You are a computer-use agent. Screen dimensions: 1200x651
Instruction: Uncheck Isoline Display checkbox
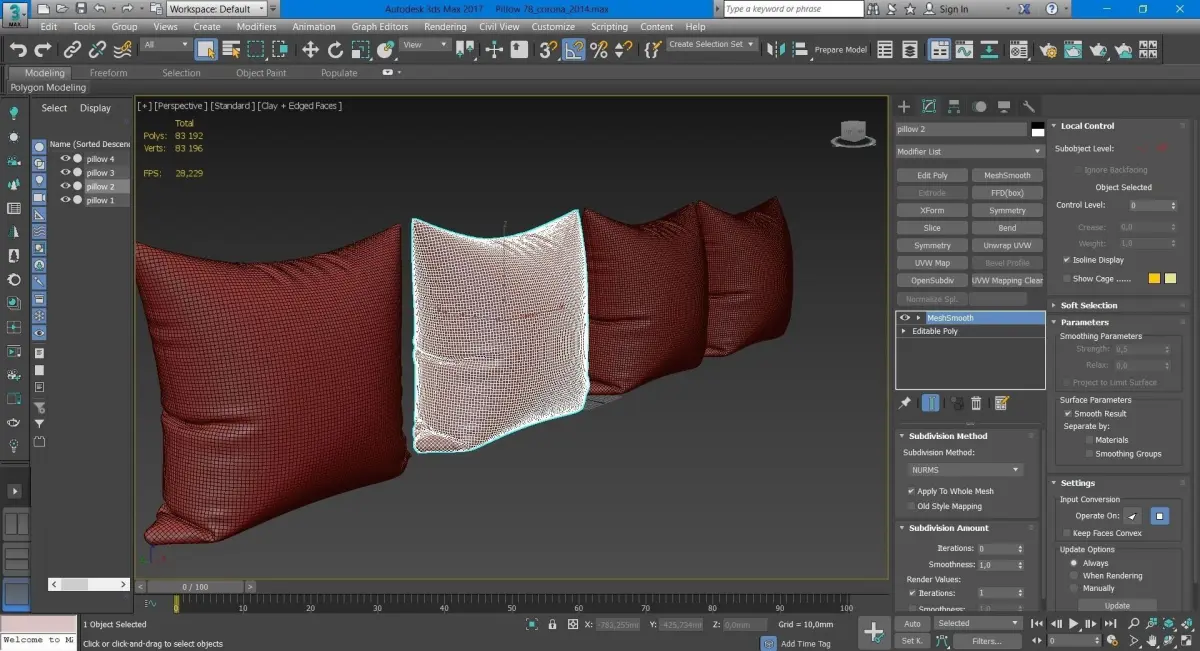pyautogui.click(x=1067, y=260)
